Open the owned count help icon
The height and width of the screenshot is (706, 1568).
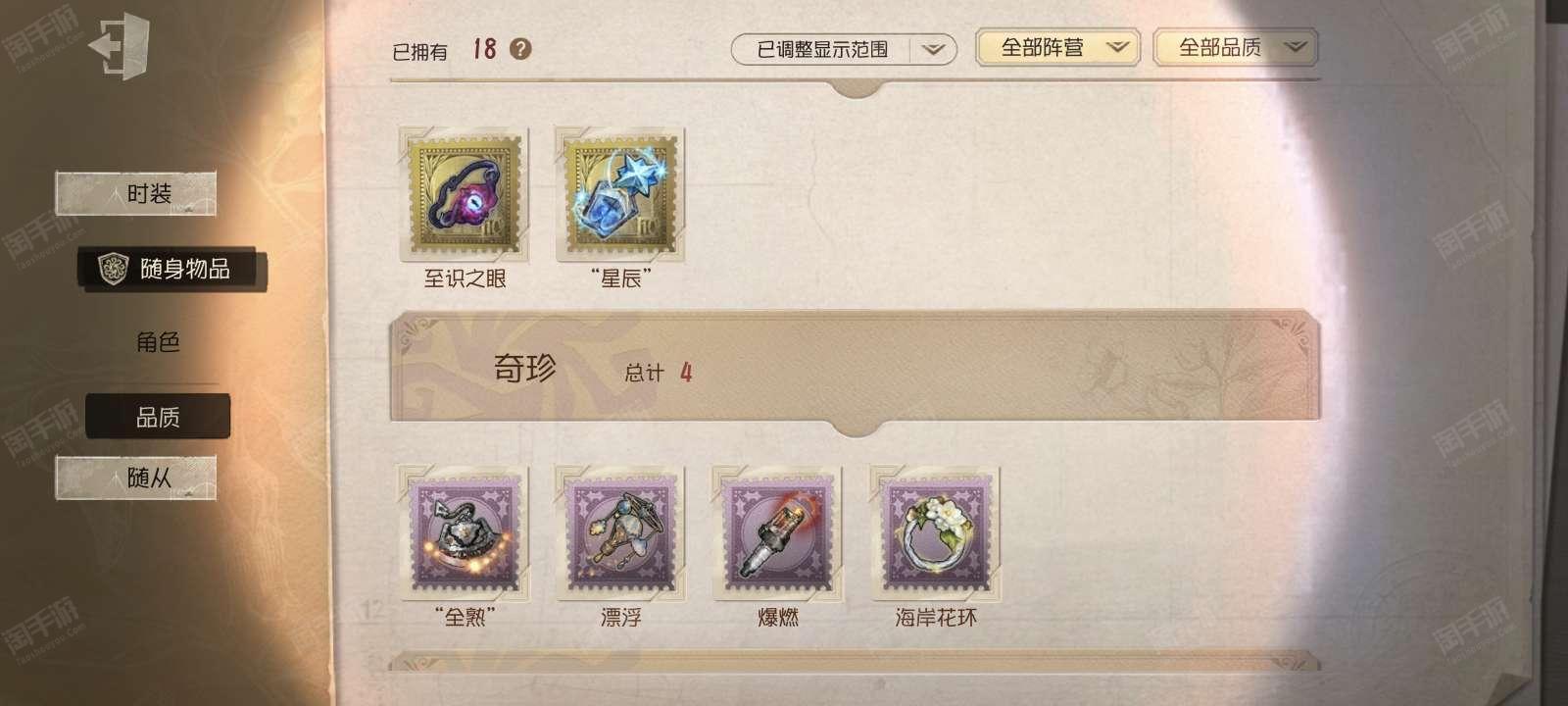point(521,49)
